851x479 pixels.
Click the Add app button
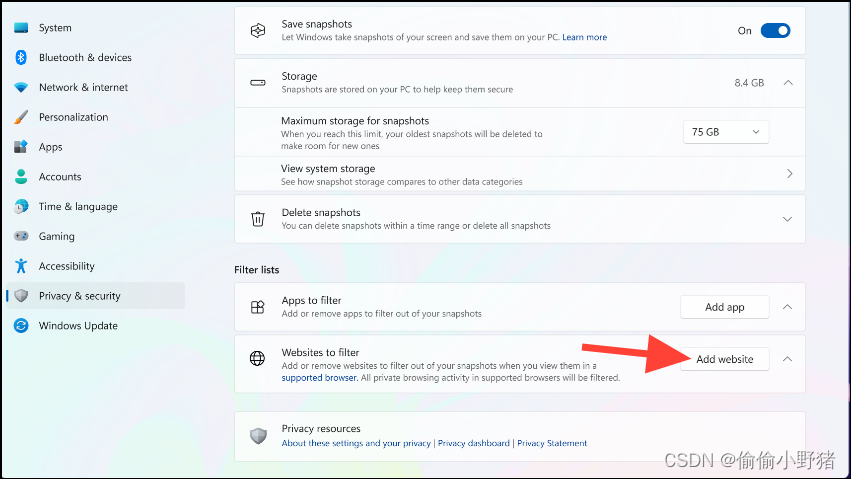(725, 307)
